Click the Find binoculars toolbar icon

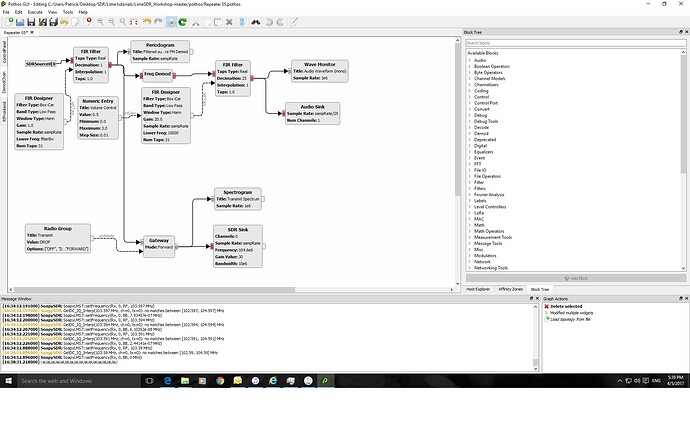pyautogui.click(x=257, y=21)
